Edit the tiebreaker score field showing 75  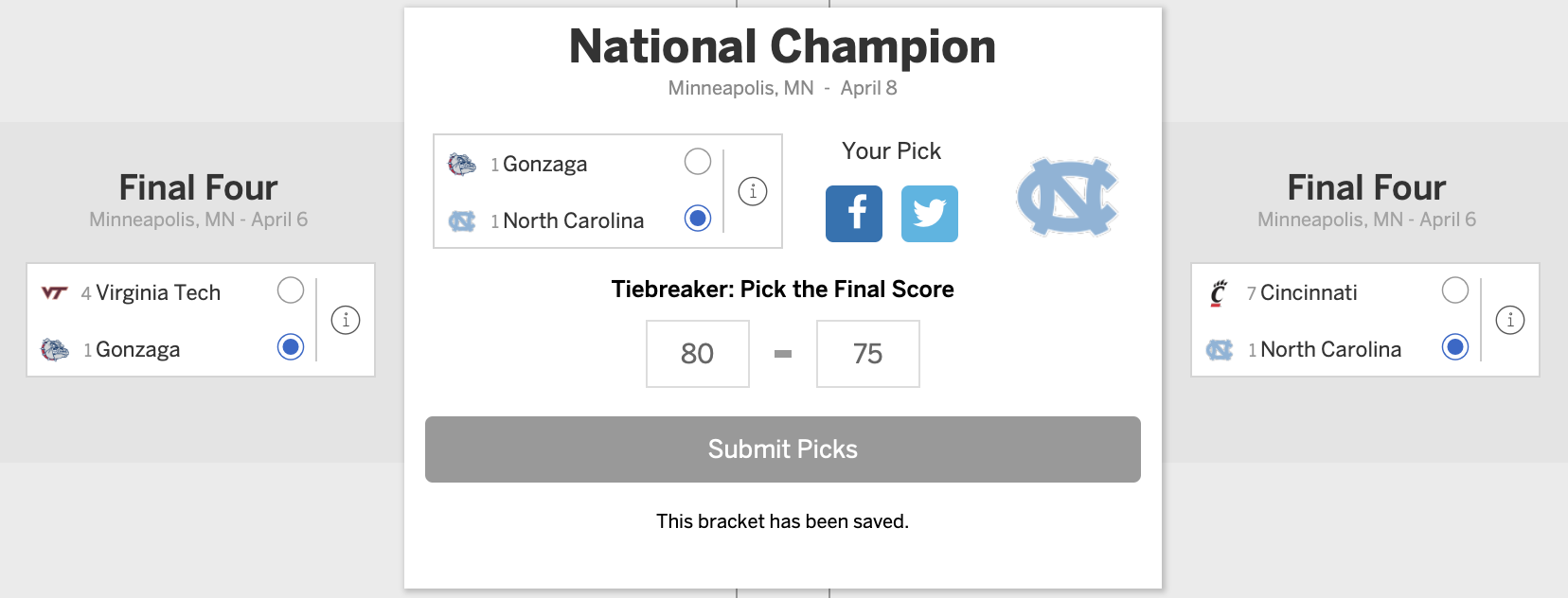point(867,354)
